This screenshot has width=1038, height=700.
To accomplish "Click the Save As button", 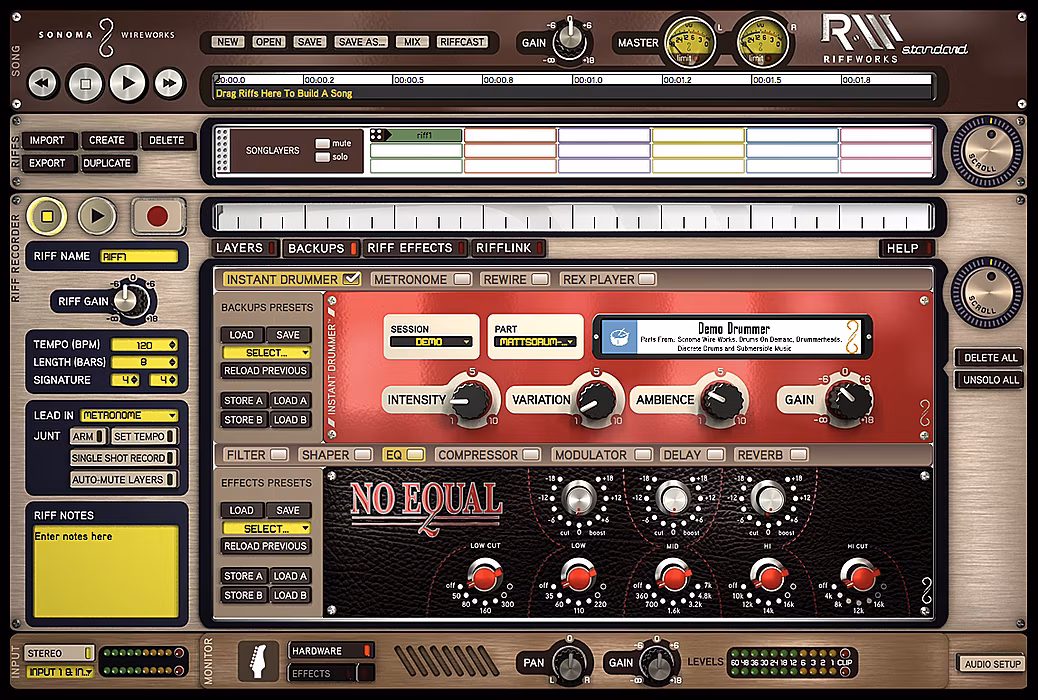I will [x=361, y=42].
